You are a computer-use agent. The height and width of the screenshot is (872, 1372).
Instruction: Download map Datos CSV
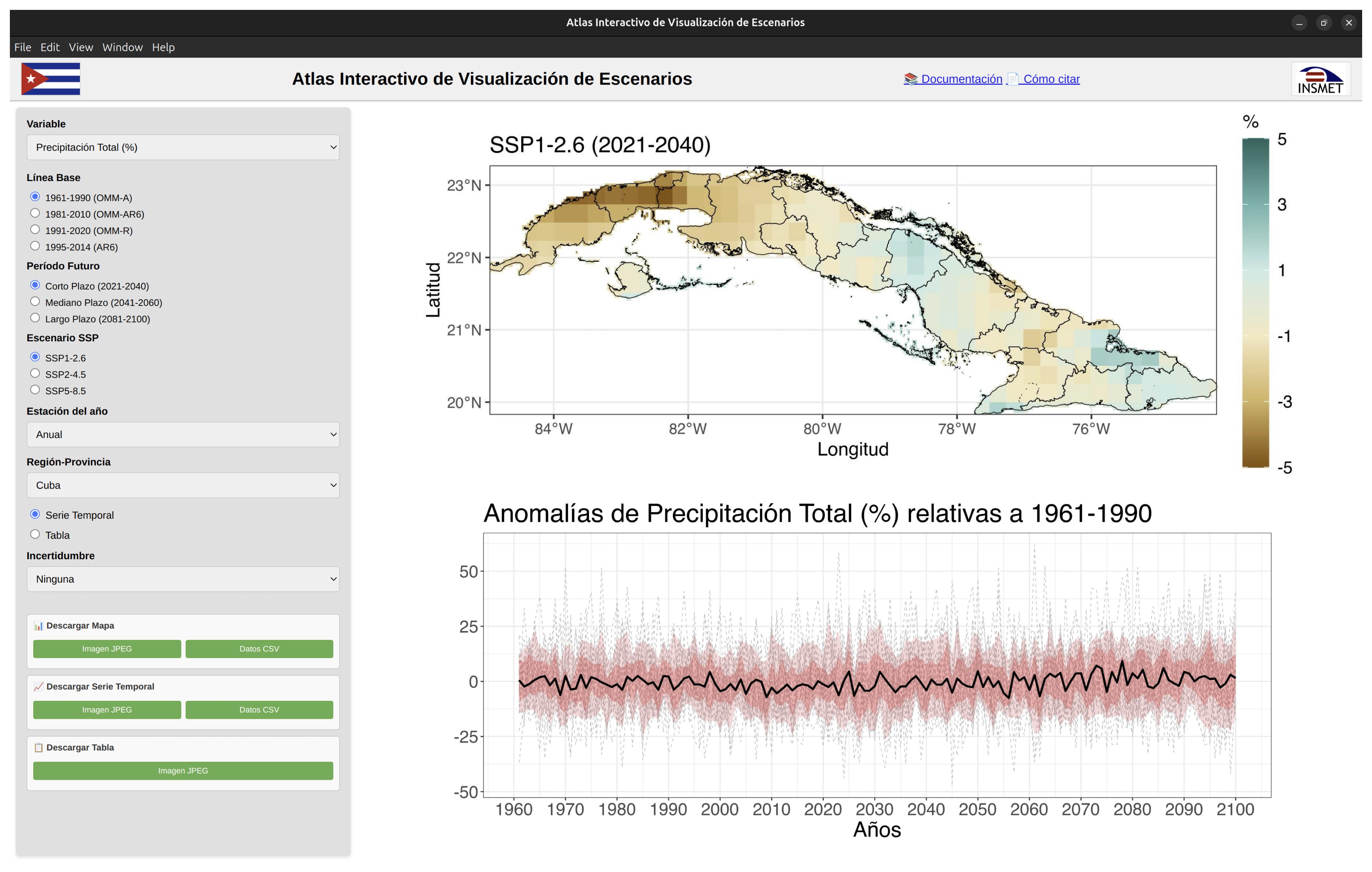pyautogui.click(x=259, y=648)
